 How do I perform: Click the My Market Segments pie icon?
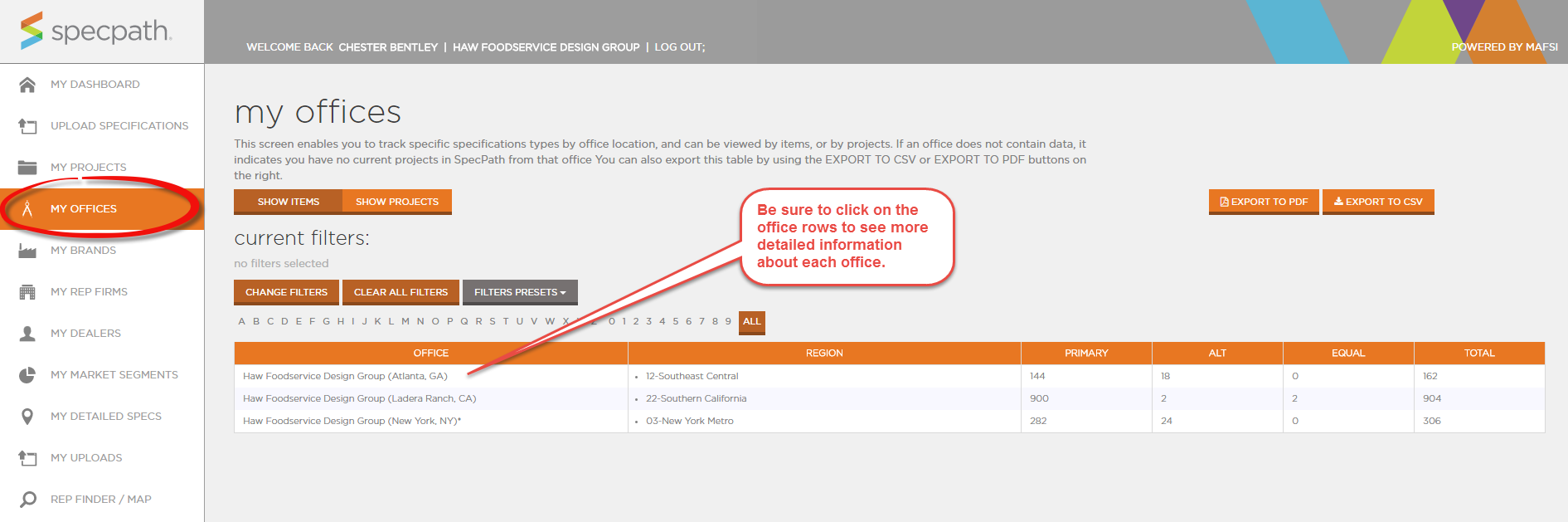tap(27, 375)
